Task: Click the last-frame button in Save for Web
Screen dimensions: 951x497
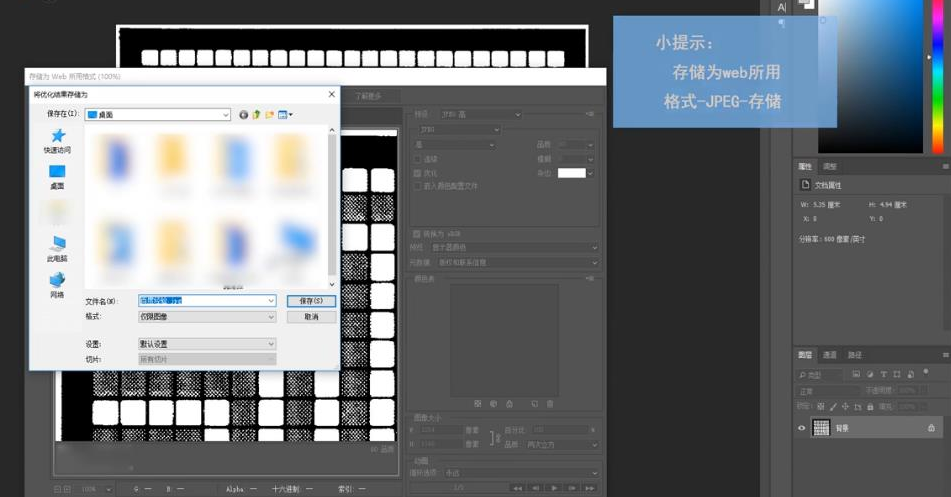Action: pyautogui.click(x=590, y=488)
